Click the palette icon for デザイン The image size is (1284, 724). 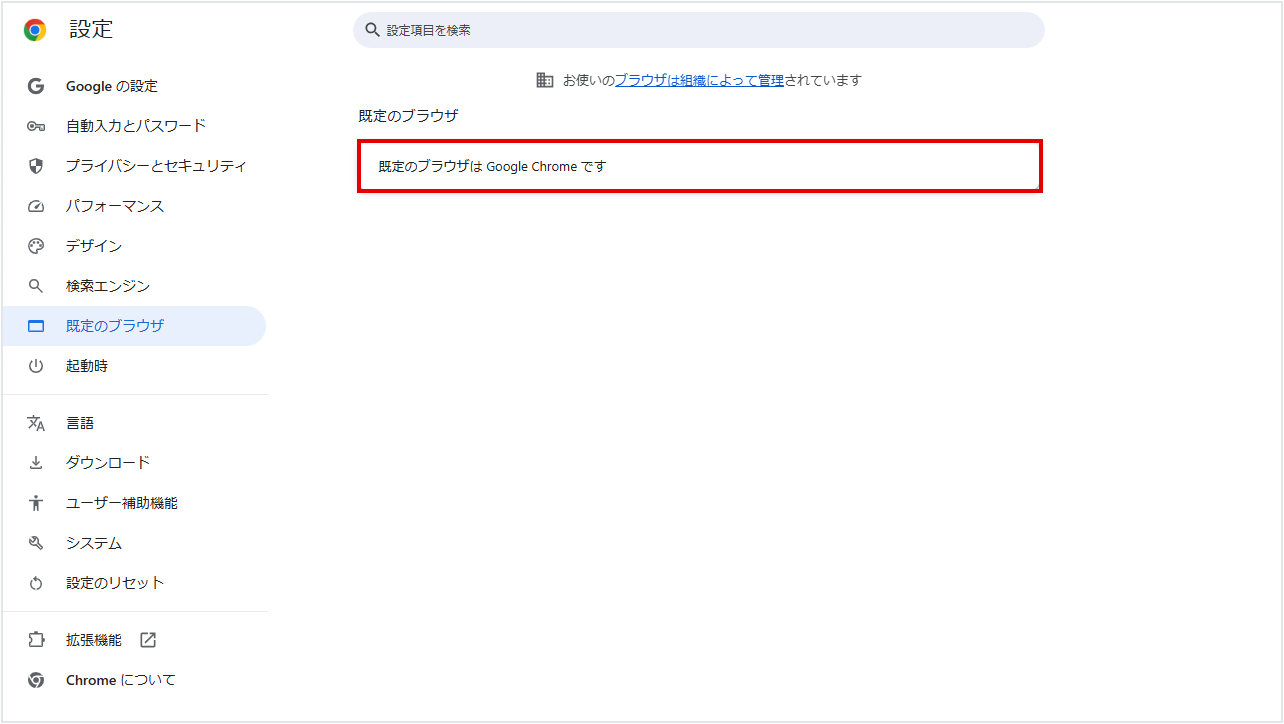[36, 246]
